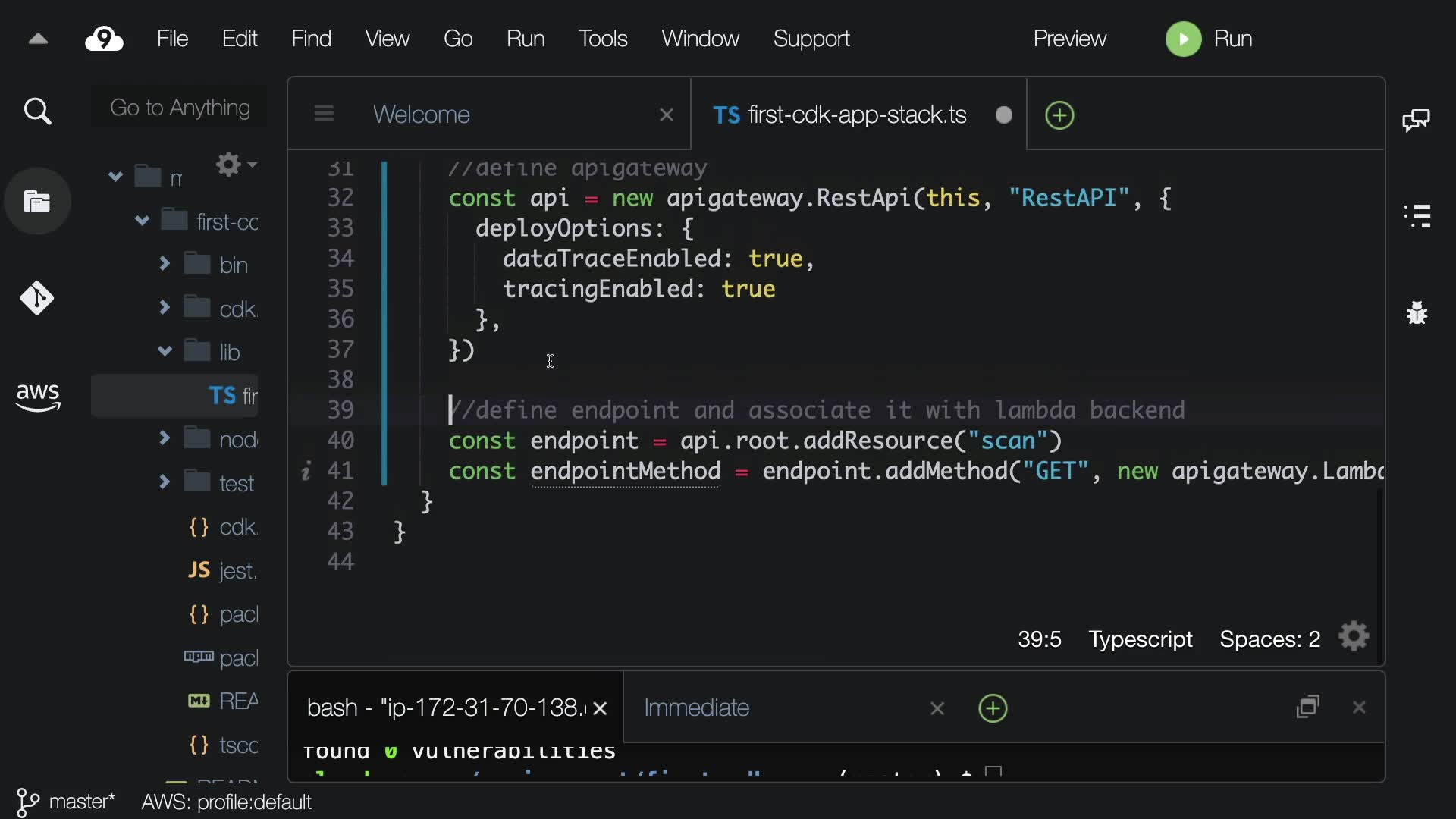Collapse the lib folder
Image resolution: width=1456 pixels, height=819 pixels.
(165, 351)
